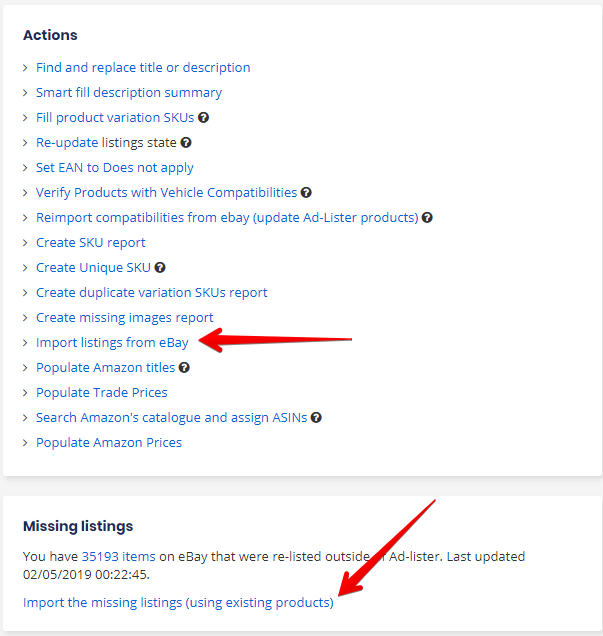The width and height of the screenshot is (603, 636).
Task: Open Populate Trade Prices action
Action: click(102, 393)
